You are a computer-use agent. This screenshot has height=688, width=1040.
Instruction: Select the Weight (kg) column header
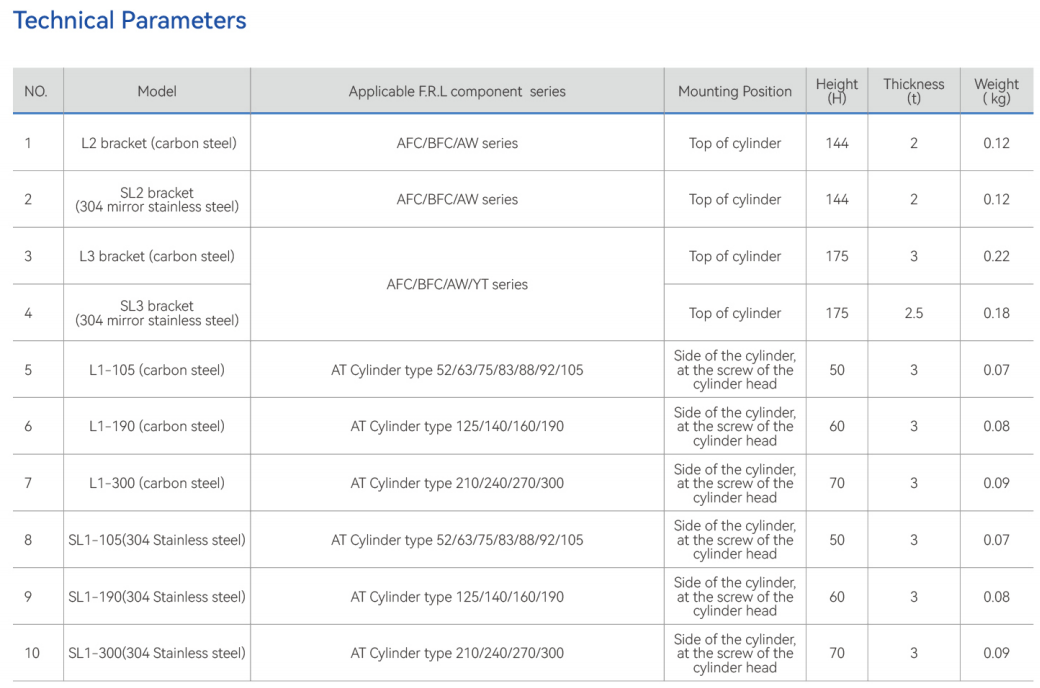point(996,92)
